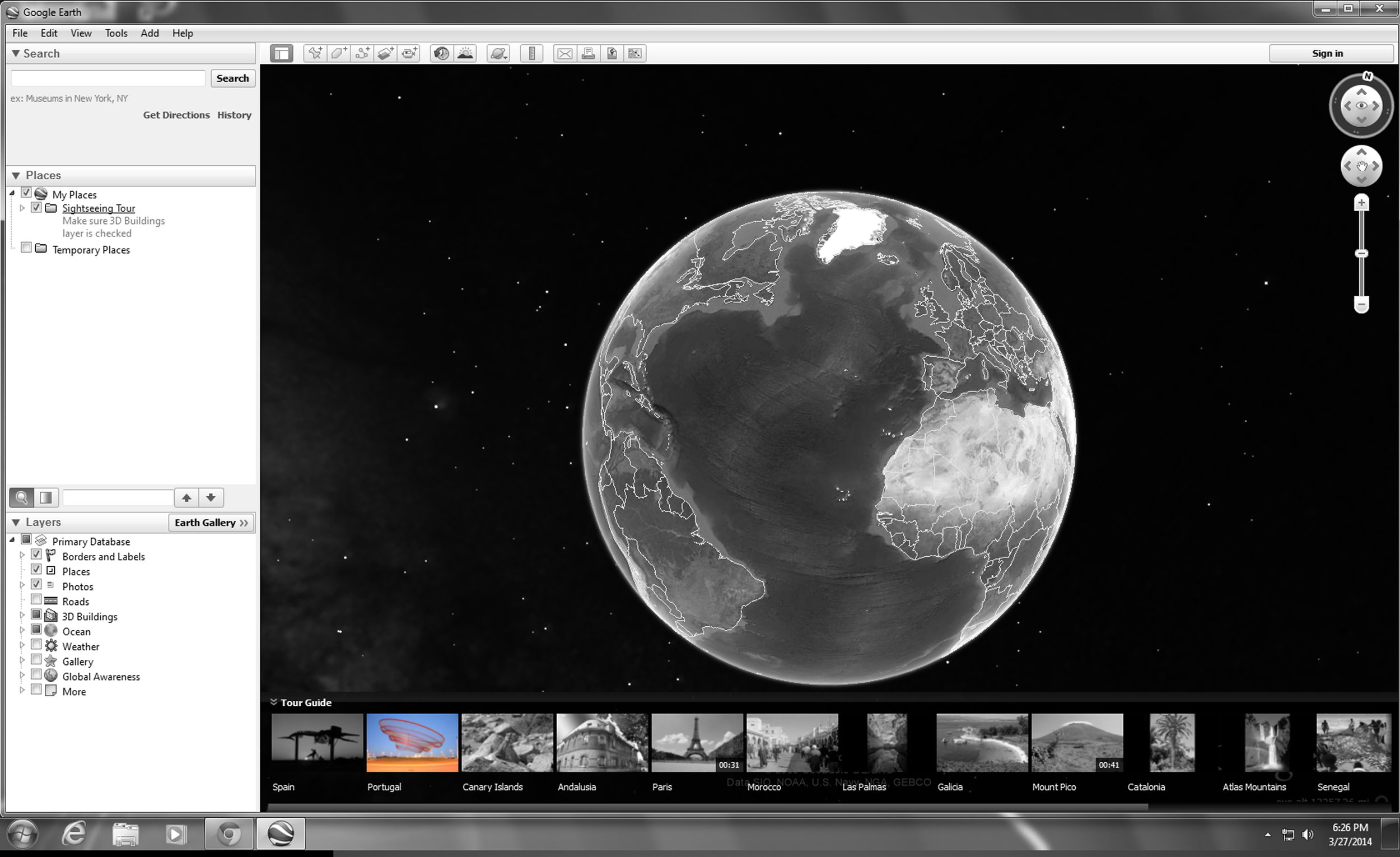Image resolution: width=1400 pixels, height=857 pixels.
Task: Expand the Sightseeing Tour folder
Action: point(22,208)
